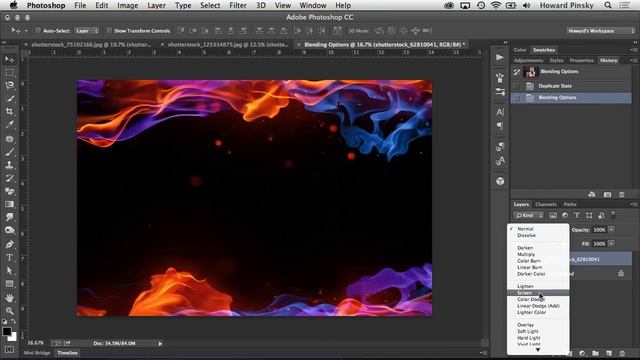
Task: Click the Opacity value field
Action: click(x=599, y=230)
